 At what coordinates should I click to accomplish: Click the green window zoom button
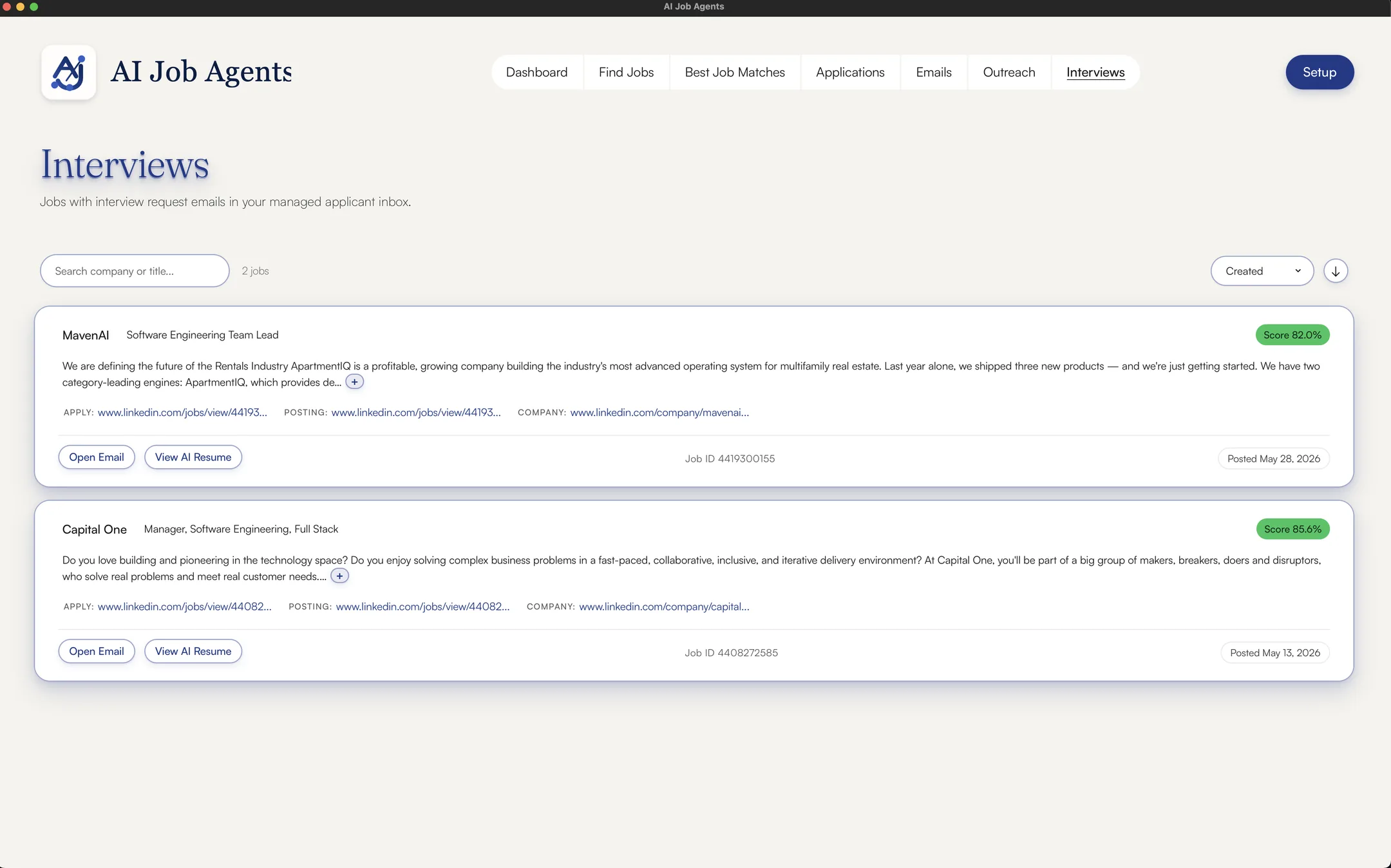34,6
